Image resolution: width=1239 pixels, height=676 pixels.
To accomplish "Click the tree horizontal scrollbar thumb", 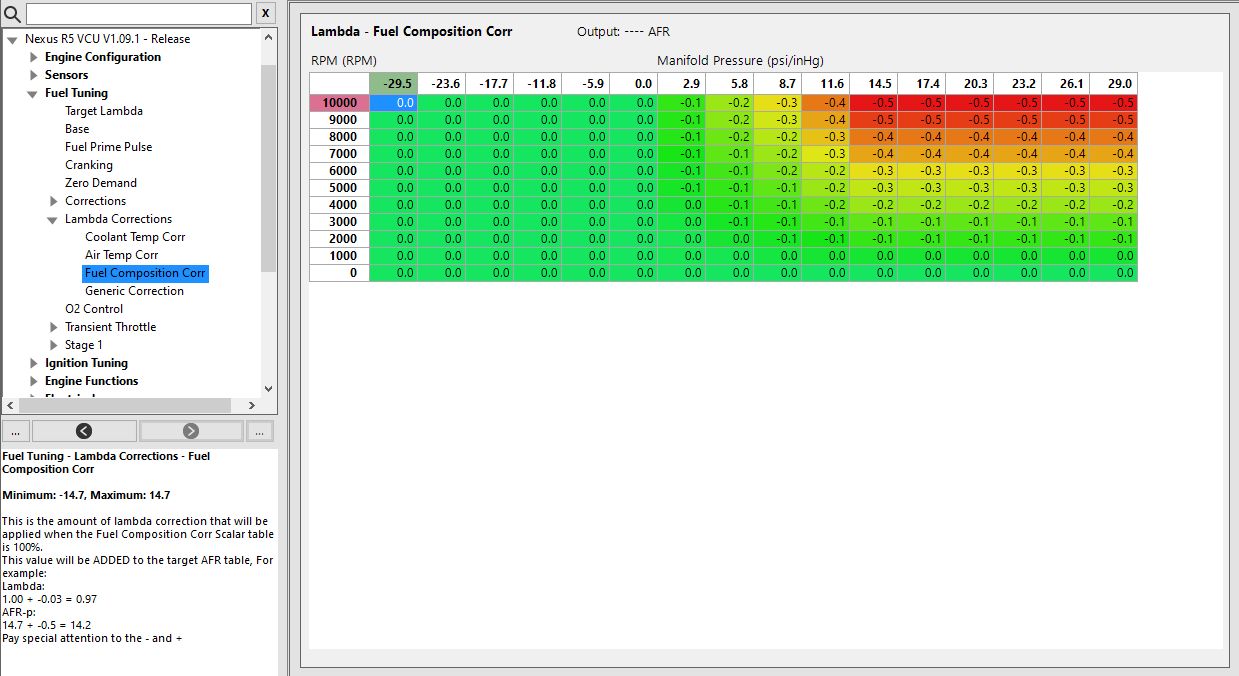I will 126,405.
